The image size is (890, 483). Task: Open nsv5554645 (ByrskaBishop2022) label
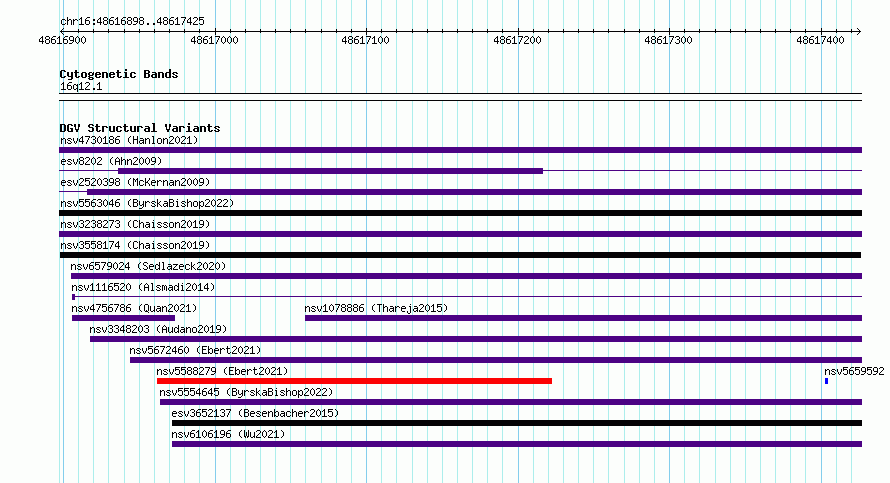pos(246,392)
